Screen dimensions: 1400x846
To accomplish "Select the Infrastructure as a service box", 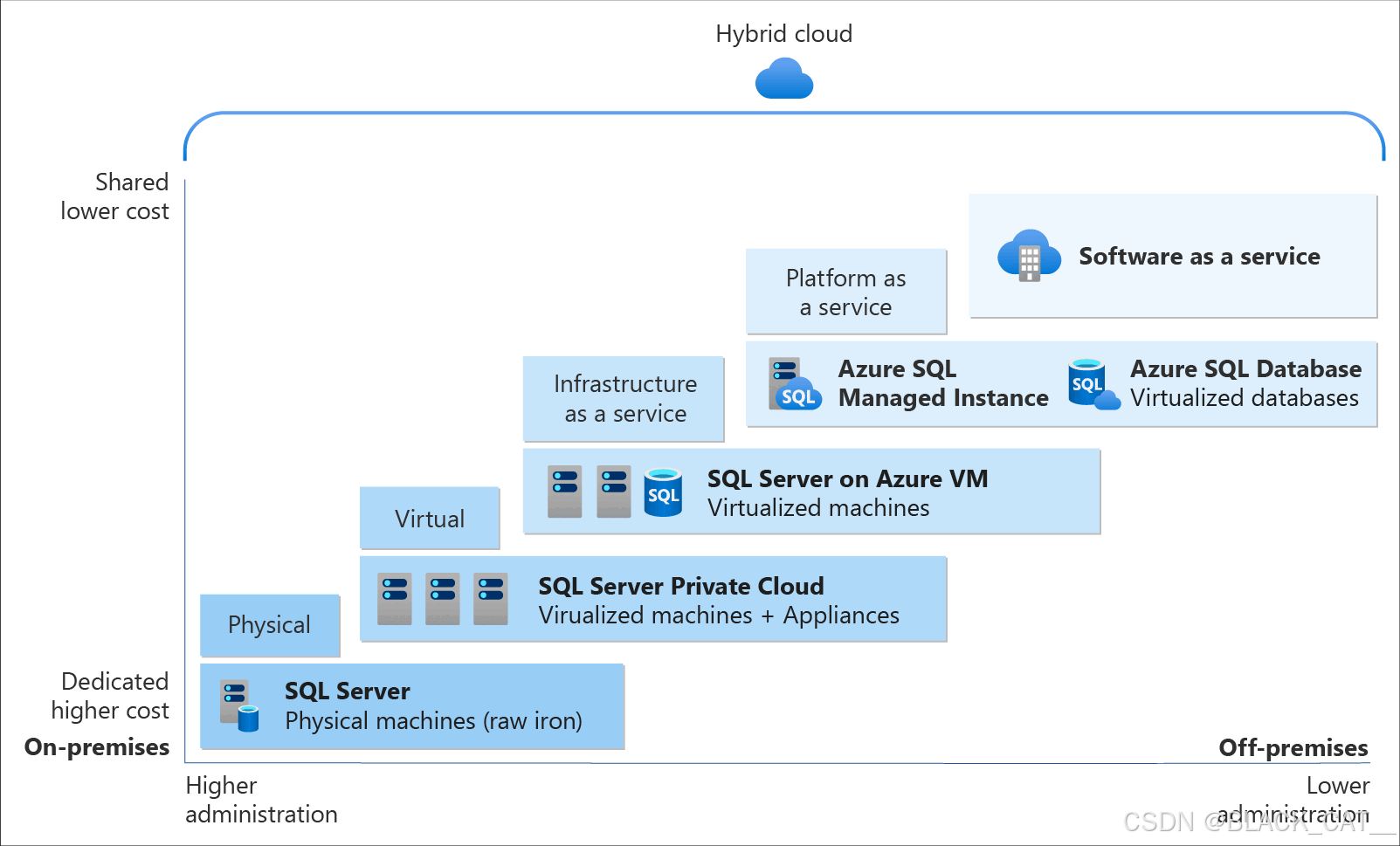I will click(x=624, y=399).
